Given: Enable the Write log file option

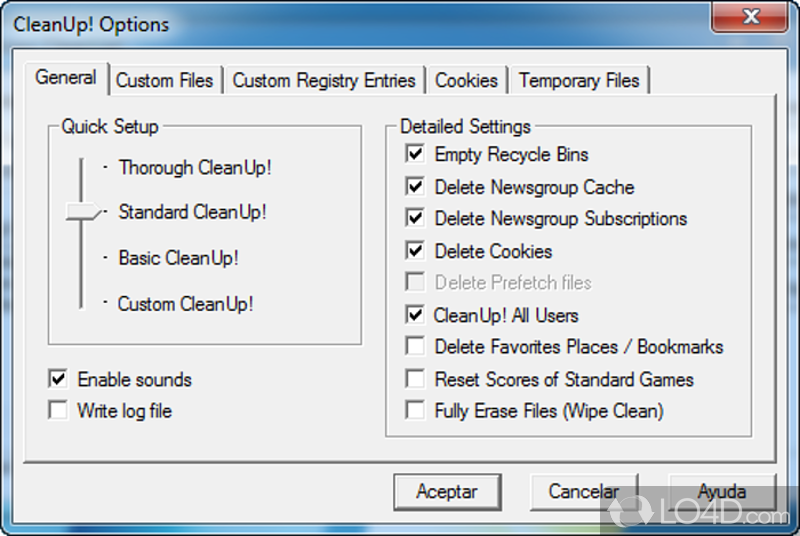Looking at the screenshot, I should [59, 411].
